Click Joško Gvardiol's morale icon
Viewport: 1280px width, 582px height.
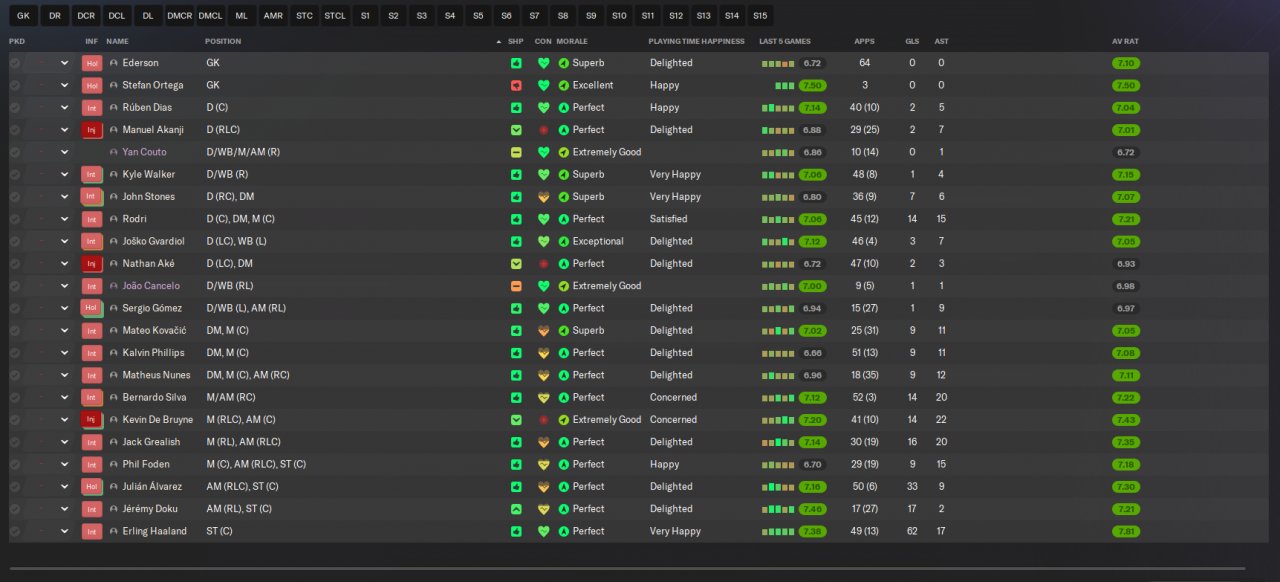tap(565, 241)
